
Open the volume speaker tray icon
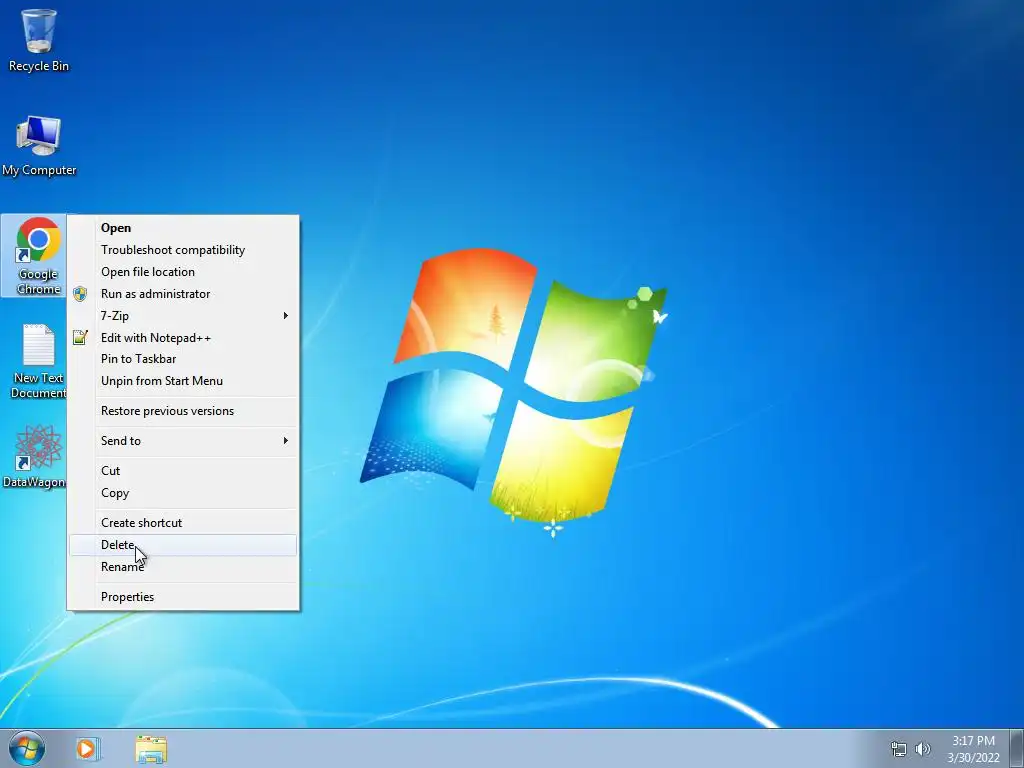click(x=923, y=749)
